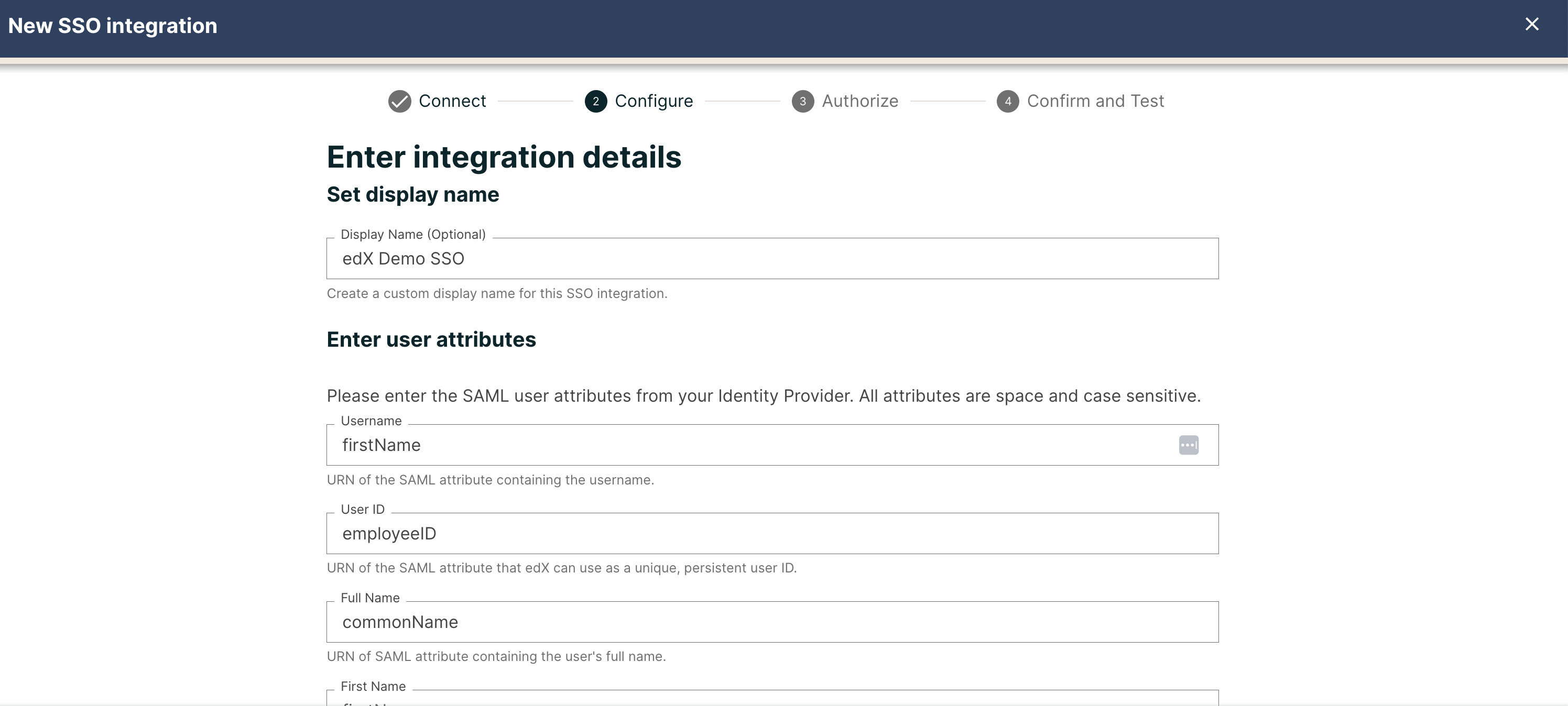1568x706 pixels.
Task: Select the Username field containing firstName
Action: coord(731,445)
